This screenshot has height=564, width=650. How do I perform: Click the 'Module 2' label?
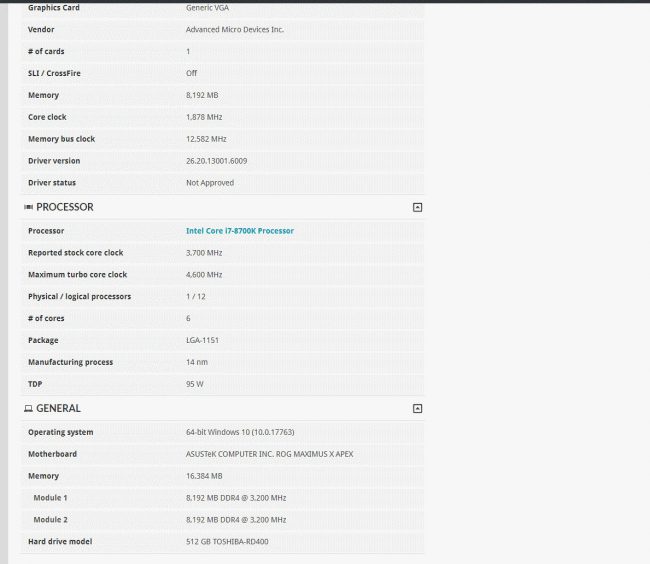point(50,520)
